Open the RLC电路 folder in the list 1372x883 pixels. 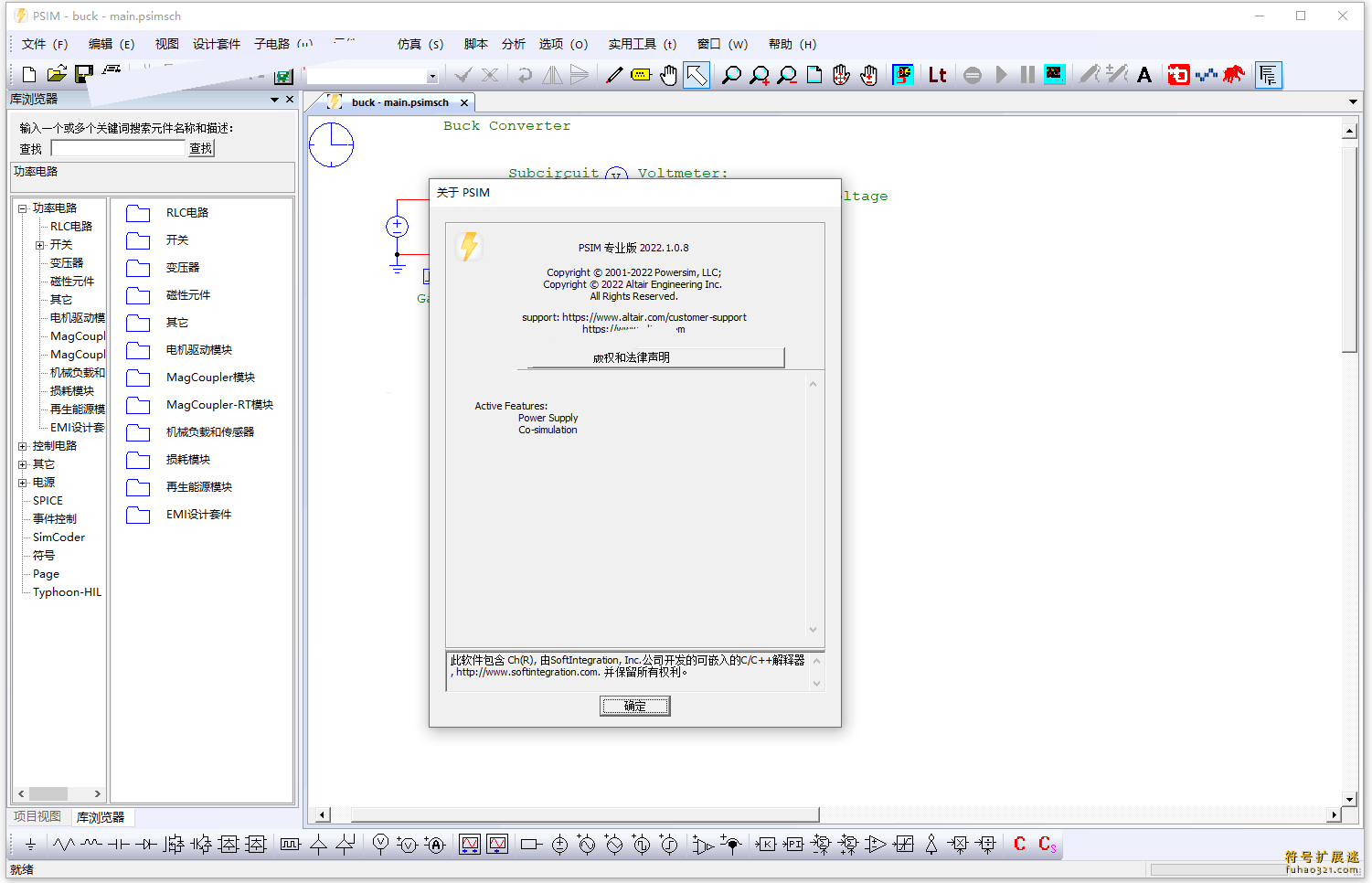(187, 212)
